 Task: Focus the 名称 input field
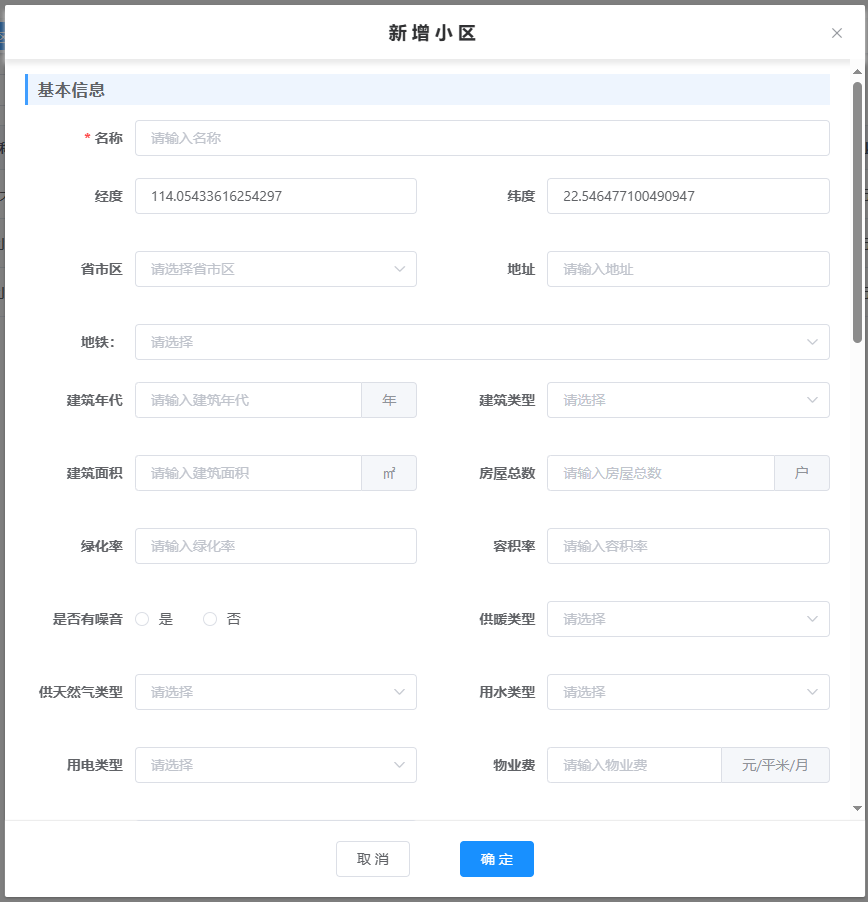(481, 138)
